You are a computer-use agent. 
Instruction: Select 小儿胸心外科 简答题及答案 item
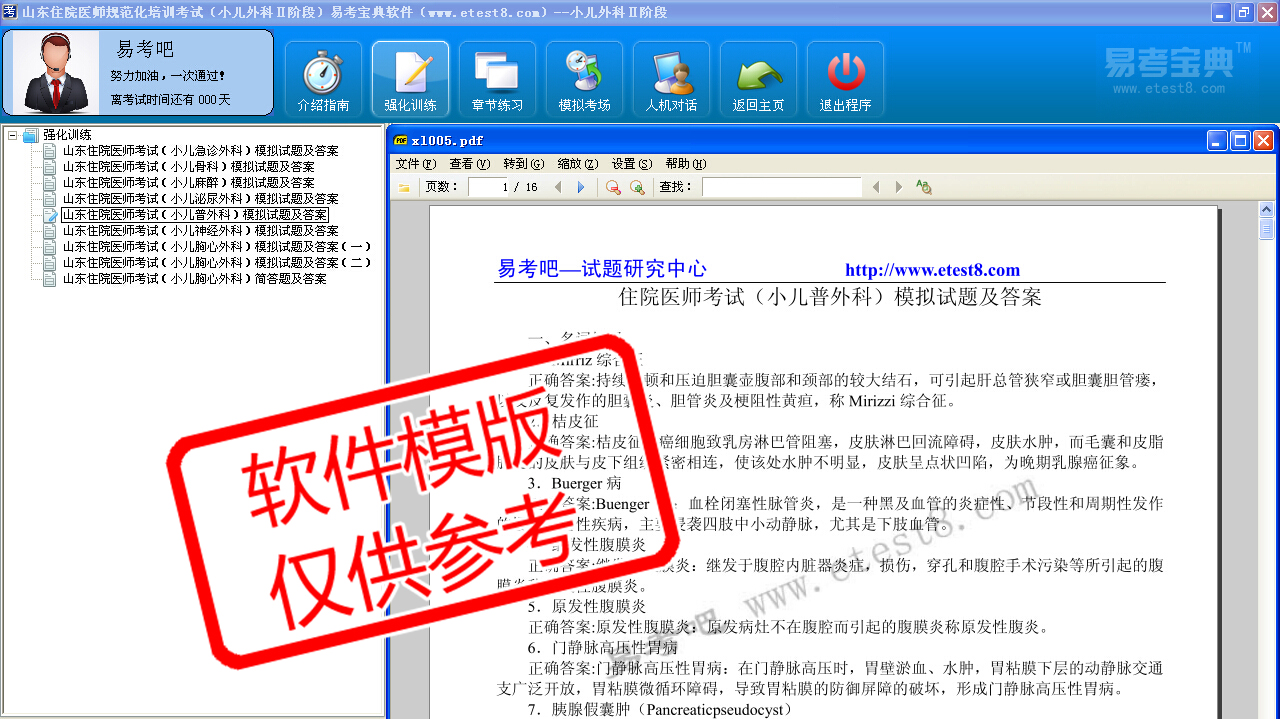point(194,279)
